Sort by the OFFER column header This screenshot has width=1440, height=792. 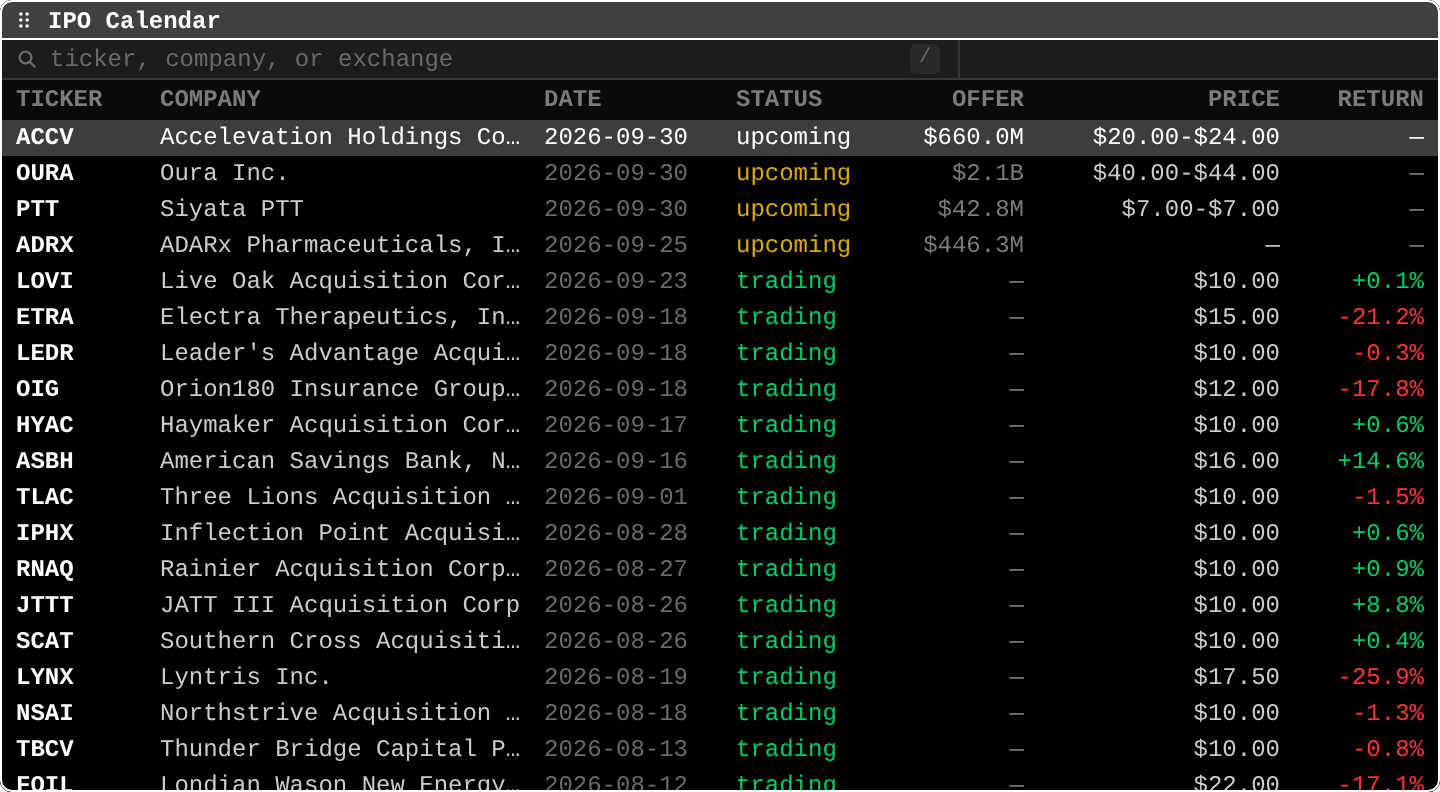[x=988, y=99]
